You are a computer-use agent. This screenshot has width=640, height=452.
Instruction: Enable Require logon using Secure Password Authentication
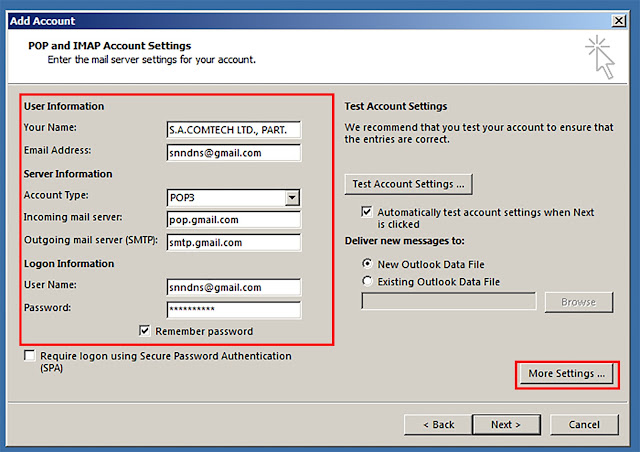tap(29, 356)
